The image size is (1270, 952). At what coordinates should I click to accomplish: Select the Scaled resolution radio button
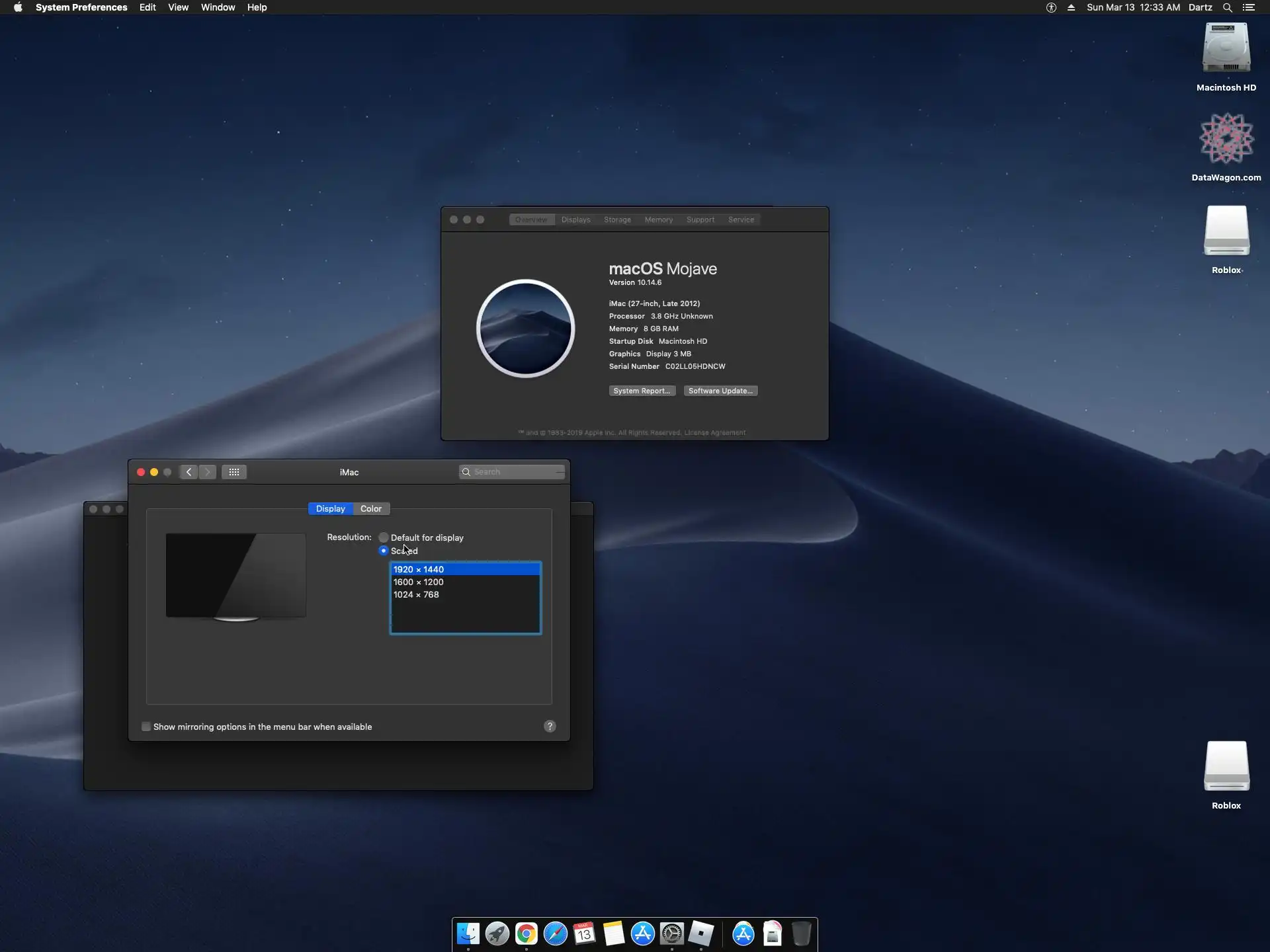(384, 551)
